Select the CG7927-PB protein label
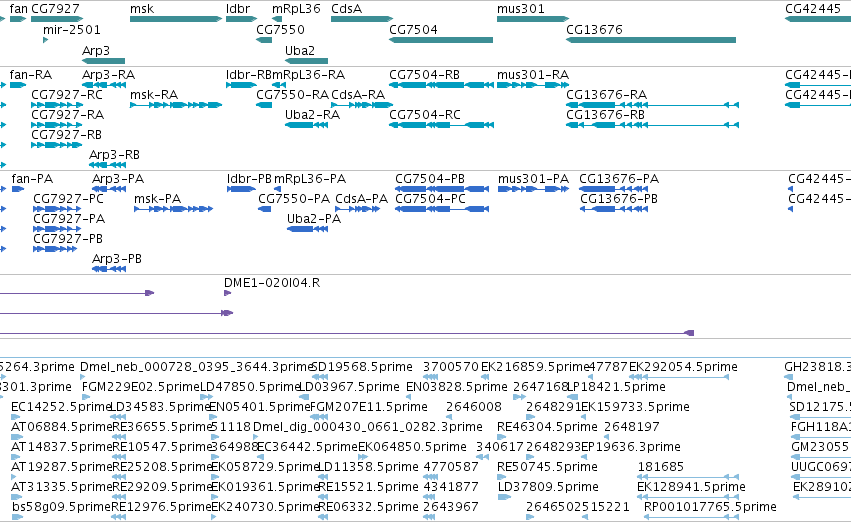The height and width of the screenshot is (522, 851). (68, 239)
